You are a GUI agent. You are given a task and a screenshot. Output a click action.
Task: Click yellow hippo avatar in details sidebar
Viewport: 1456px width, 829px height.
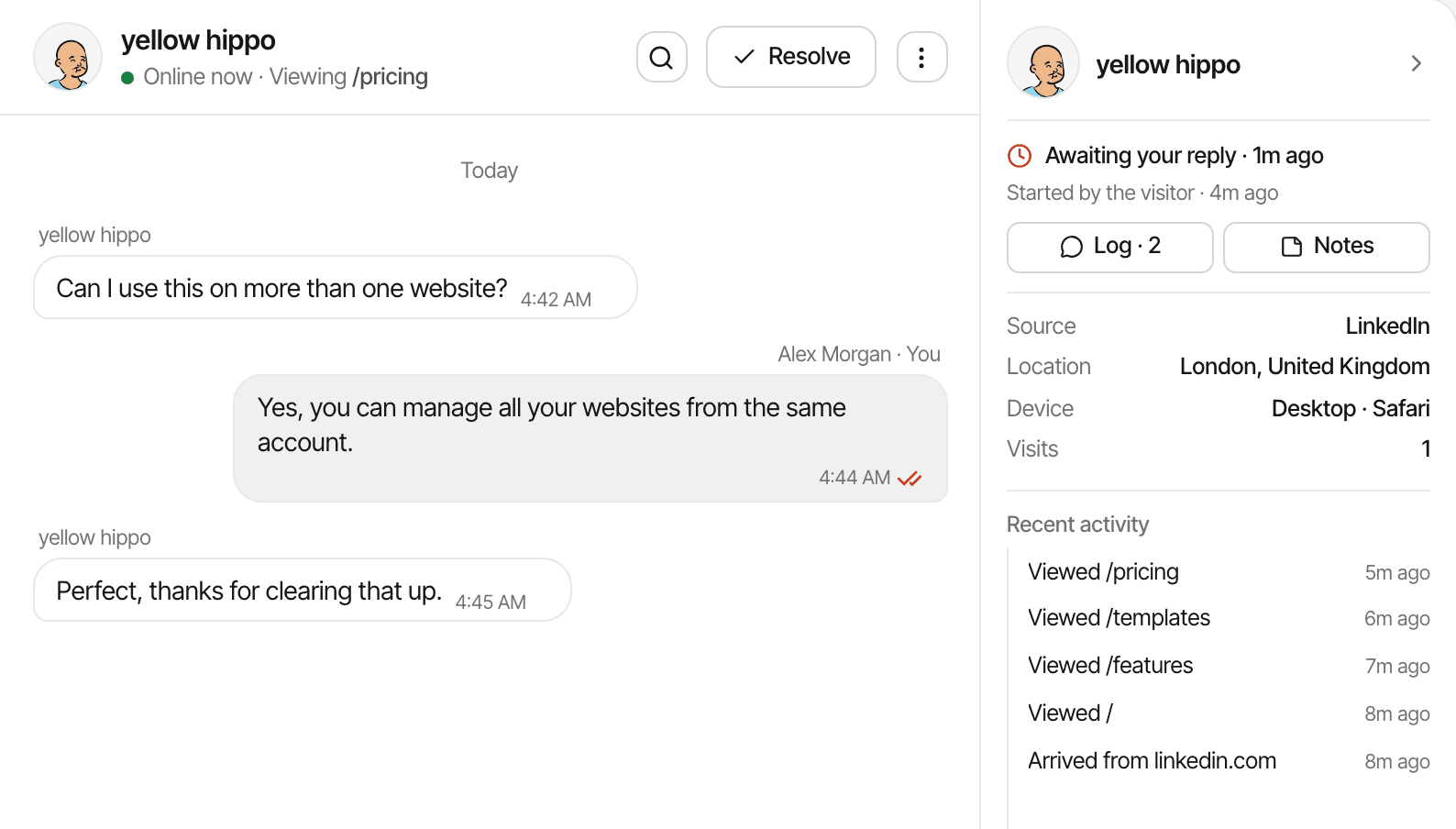point(1043,62)
